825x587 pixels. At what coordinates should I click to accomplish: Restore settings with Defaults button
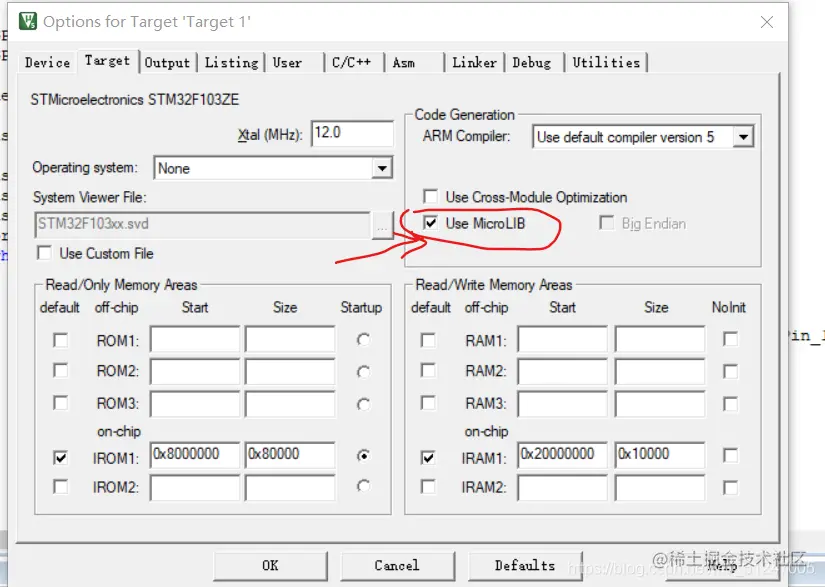click(x=525, y=565)
